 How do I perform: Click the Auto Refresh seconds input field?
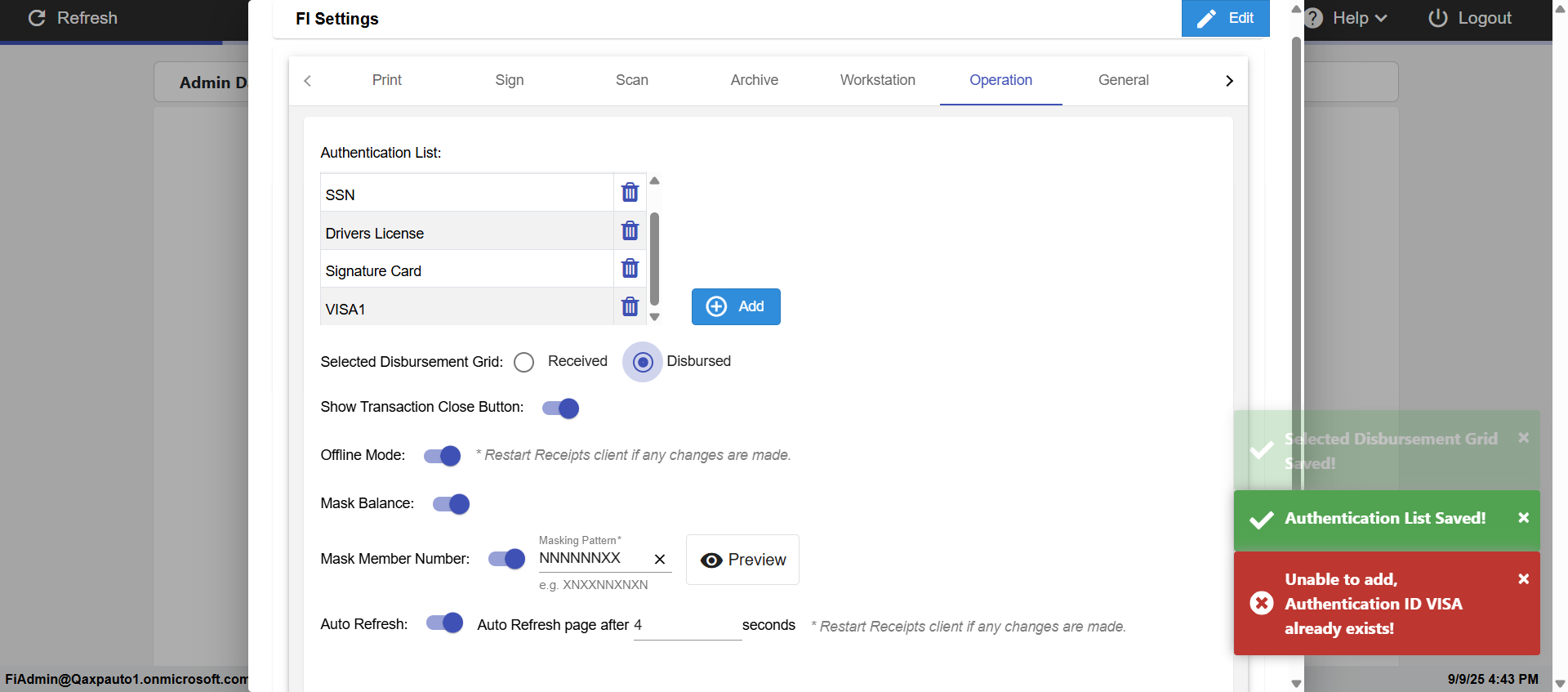coord(686,626)
